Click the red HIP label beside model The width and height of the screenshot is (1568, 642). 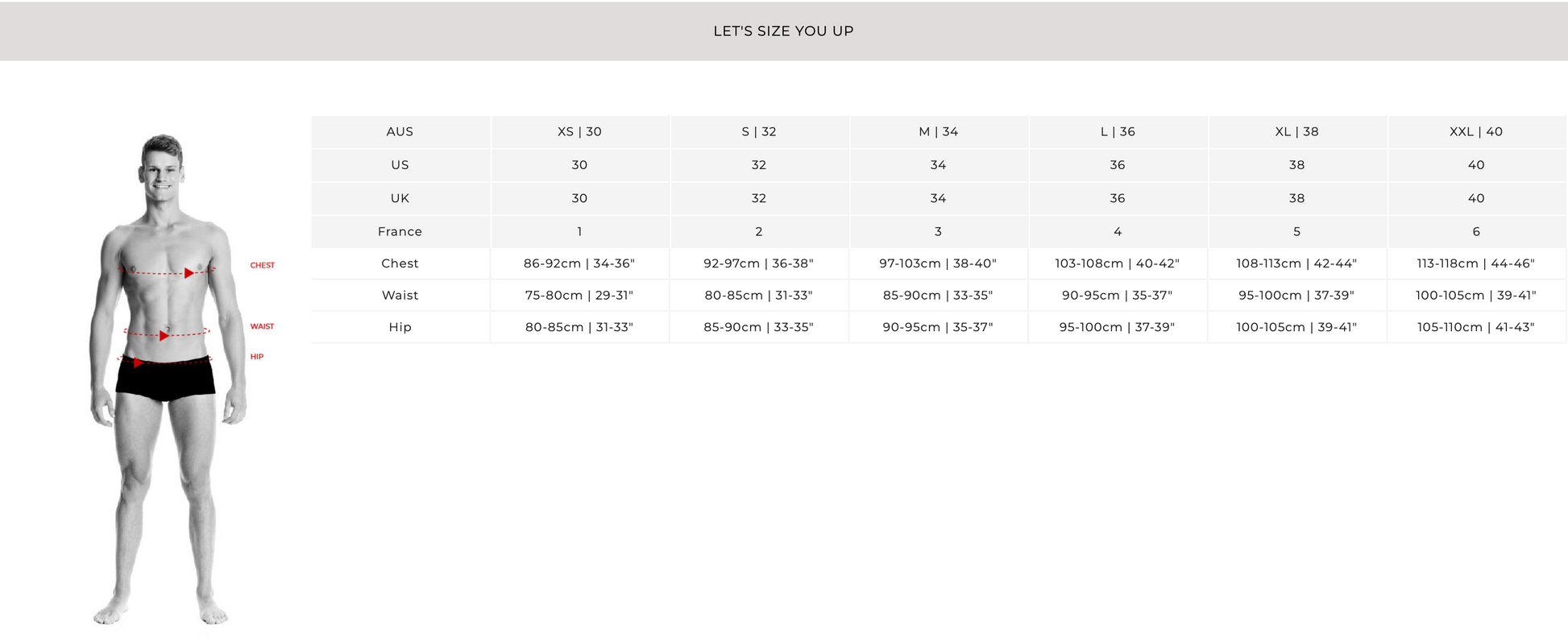[x=257, y=356]
